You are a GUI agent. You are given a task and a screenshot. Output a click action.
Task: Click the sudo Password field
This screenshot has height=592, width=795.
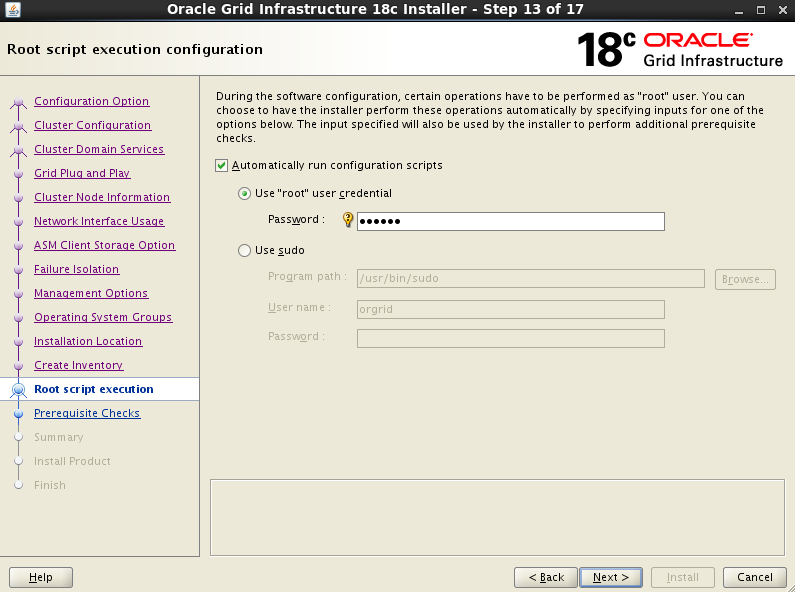[x=511, y=339]
